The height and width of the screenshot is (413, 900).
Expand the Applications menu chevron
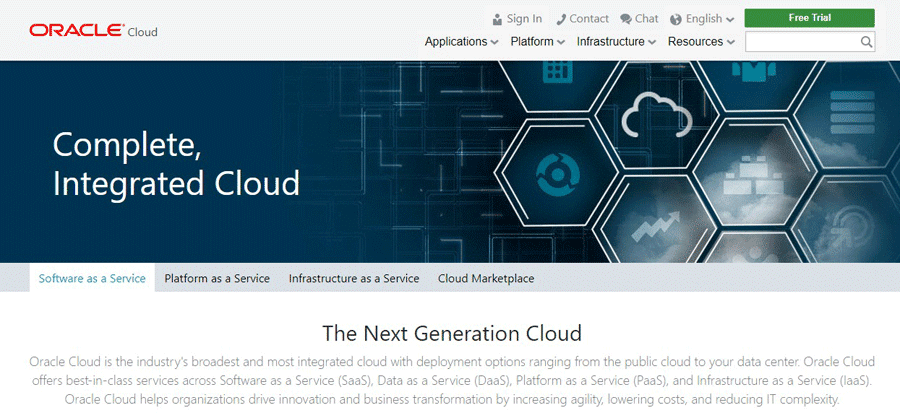point(494,42)
